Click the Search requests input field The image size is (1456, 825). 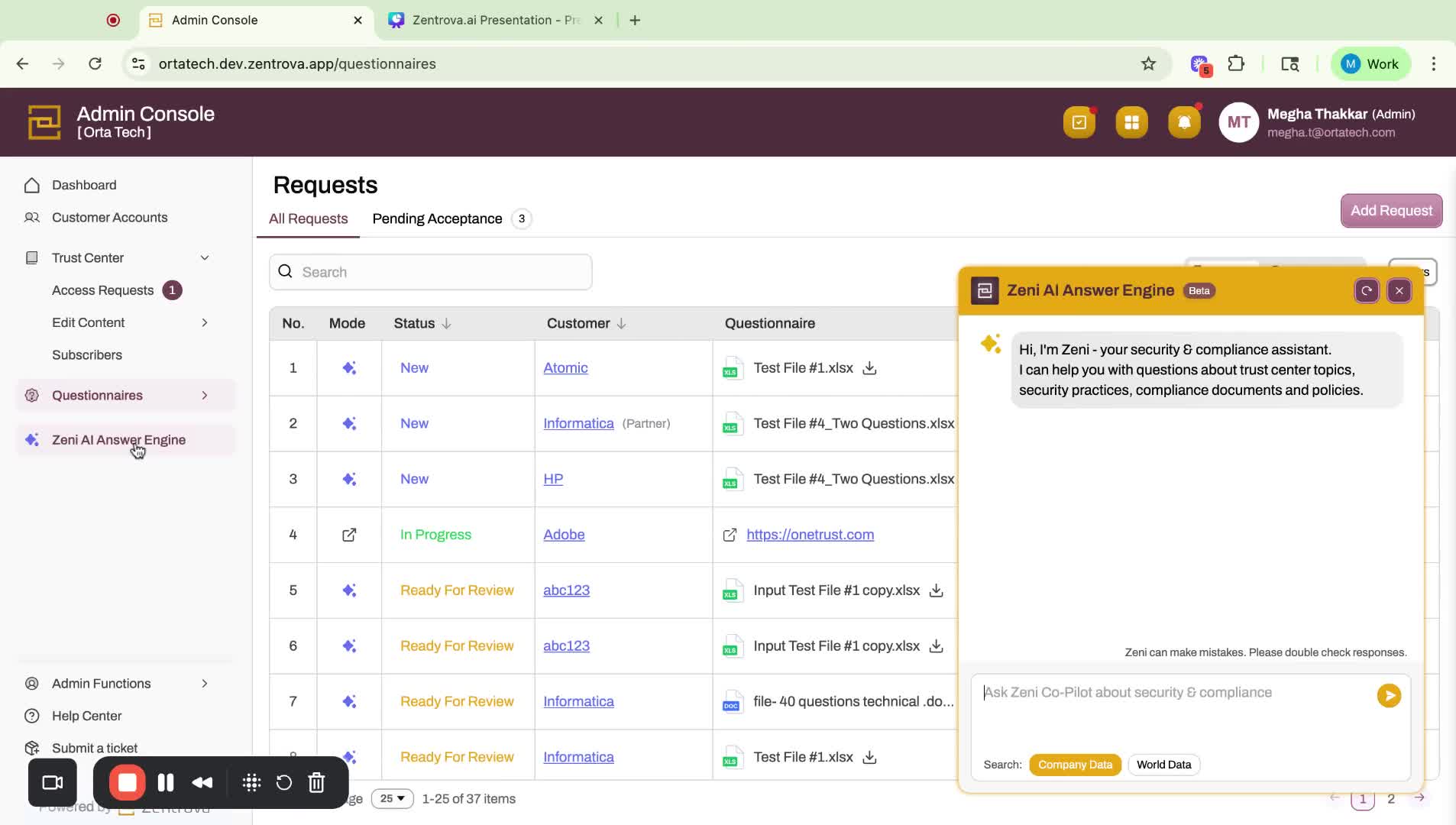(x=430, y=273)
